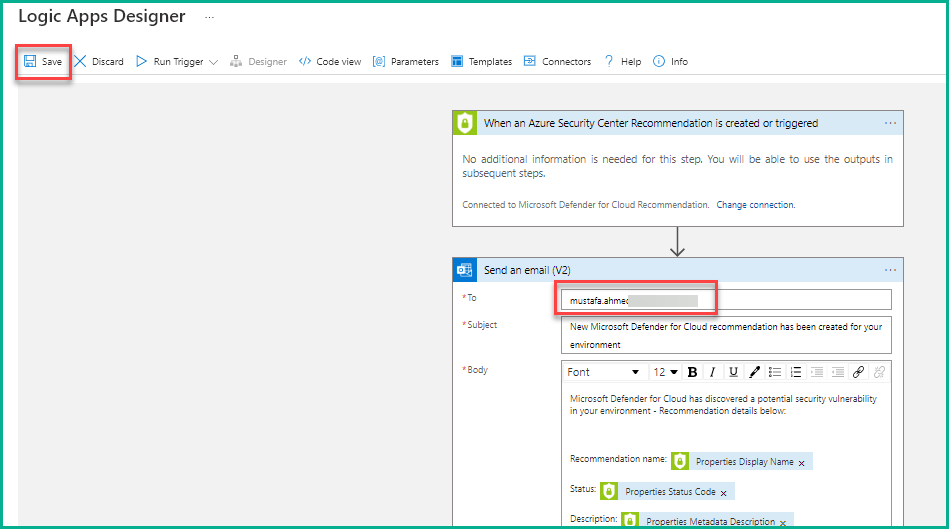Open the font size 12 dropdown
Viewport: 949px width, 529px height.
(665, 372)
